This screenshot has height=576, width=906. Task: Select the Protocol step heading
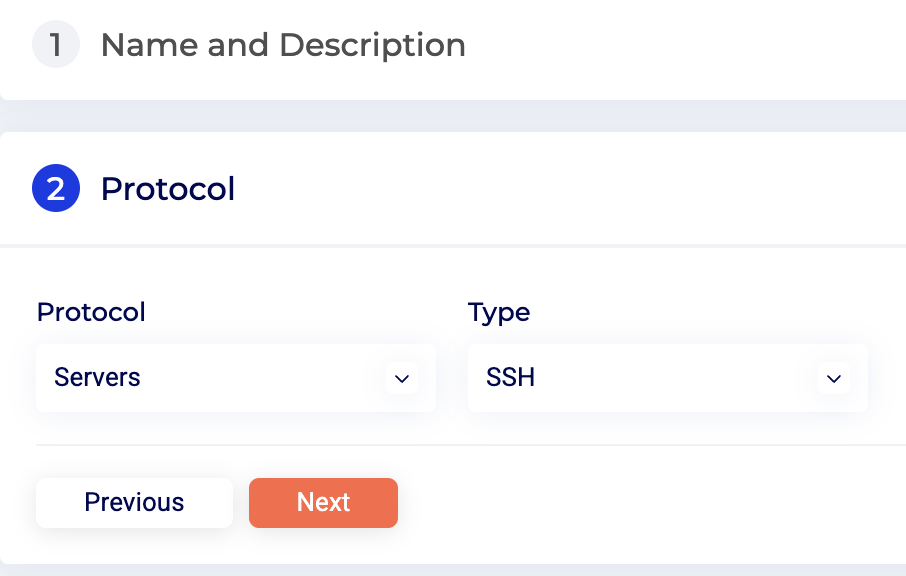[x=168, y=189]
